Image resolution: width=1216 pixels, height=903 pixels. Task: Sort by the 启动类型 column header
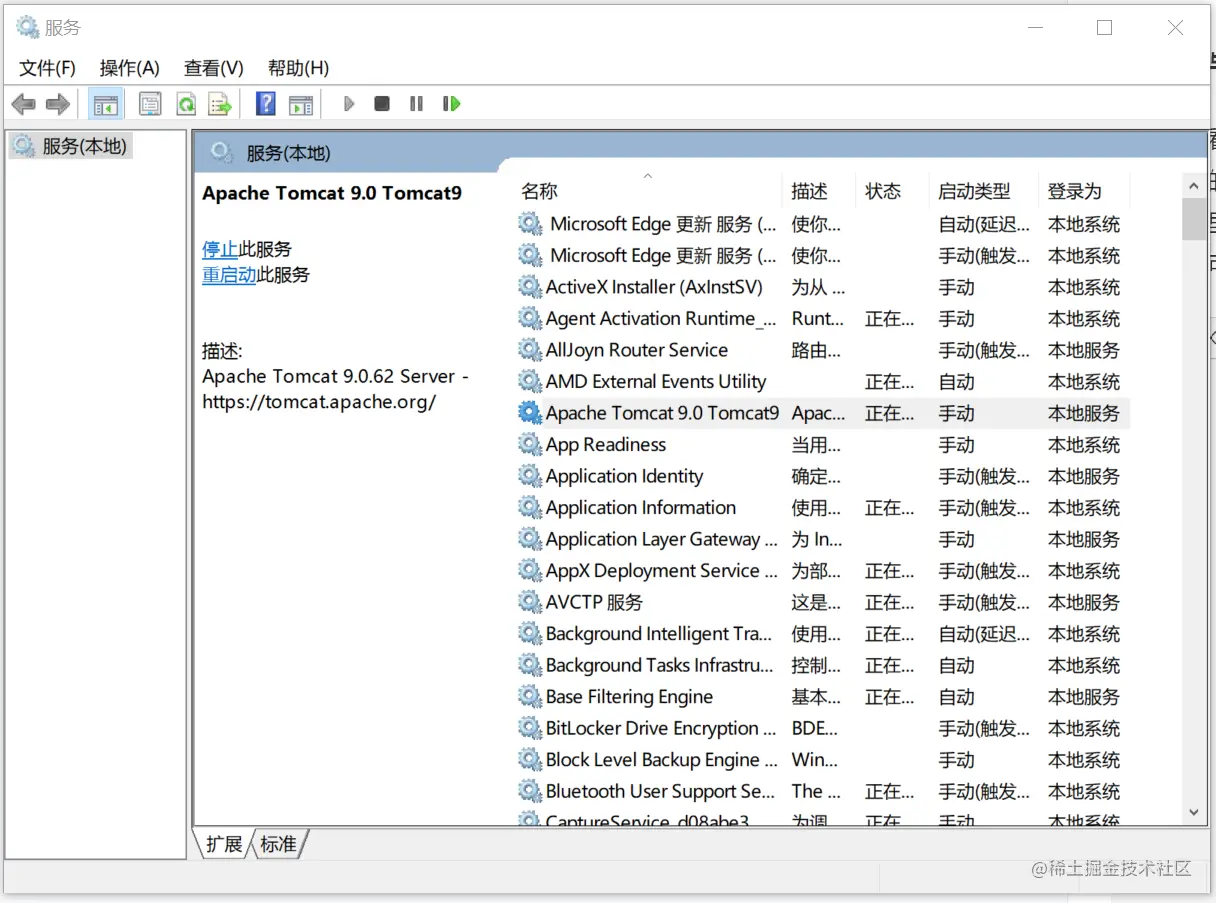pyautogui.click(x=983, y=191)
